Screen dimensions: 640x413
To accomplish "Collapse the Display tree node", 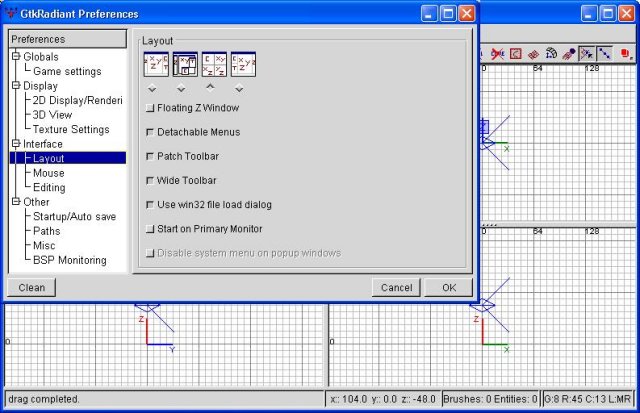I will [16, 85].
